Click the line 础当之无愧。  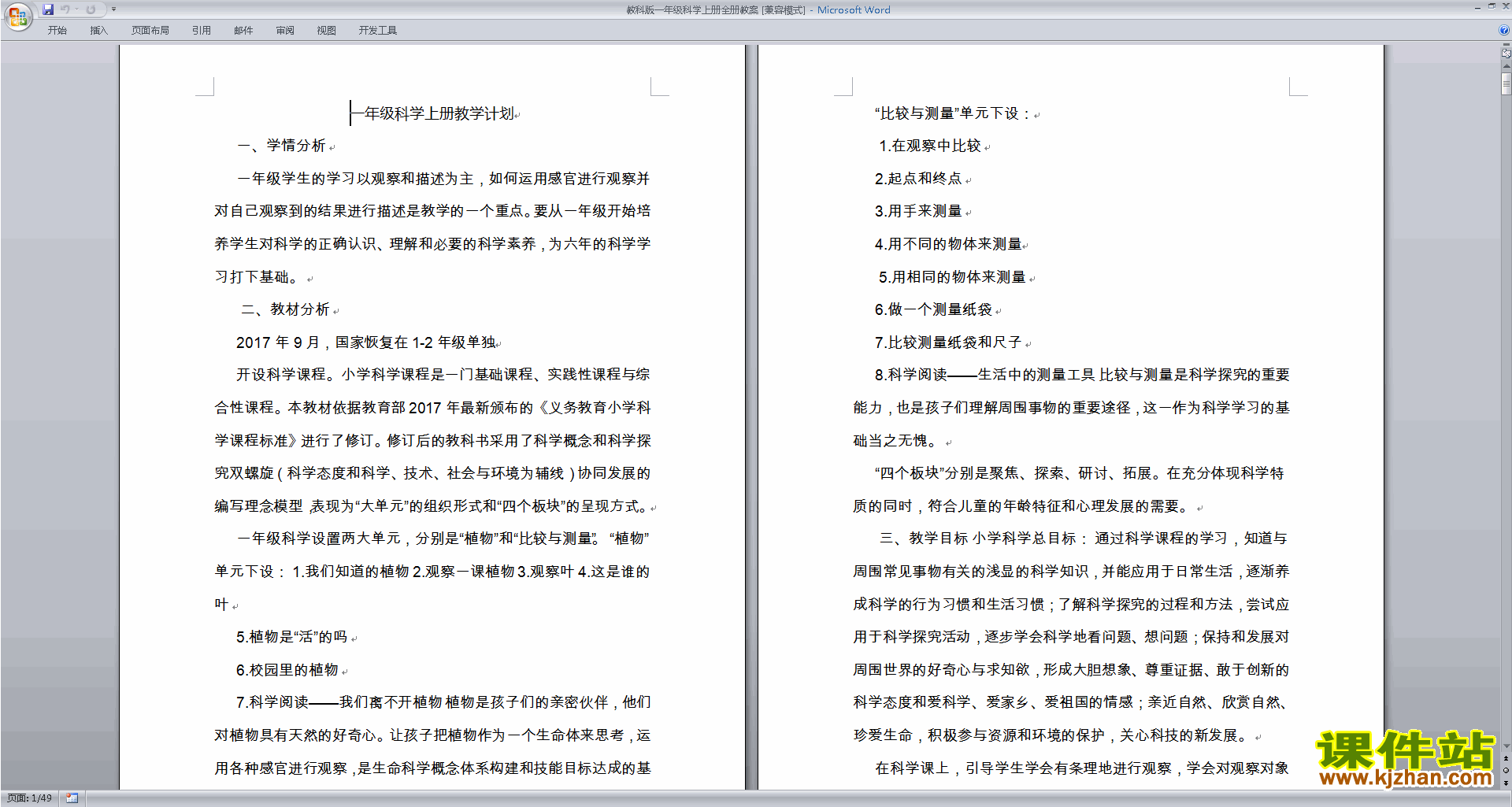click(896, 441)
